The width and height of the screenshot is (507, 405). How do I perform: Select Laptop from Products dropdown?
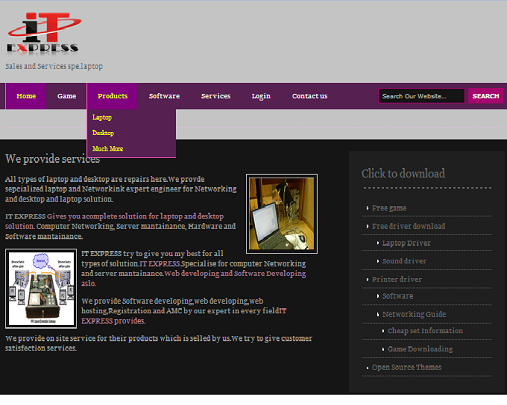[x=102, y=117]
